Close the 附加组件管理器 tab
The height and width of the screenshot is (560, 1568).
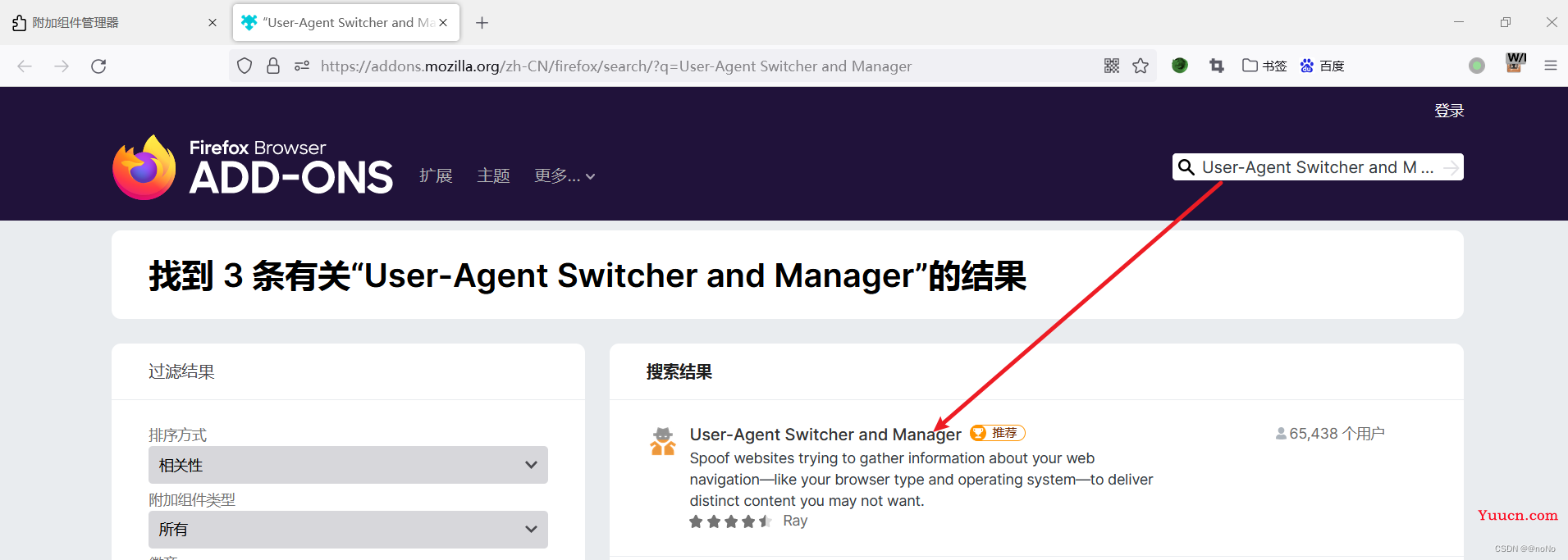[x=213, y=23]
